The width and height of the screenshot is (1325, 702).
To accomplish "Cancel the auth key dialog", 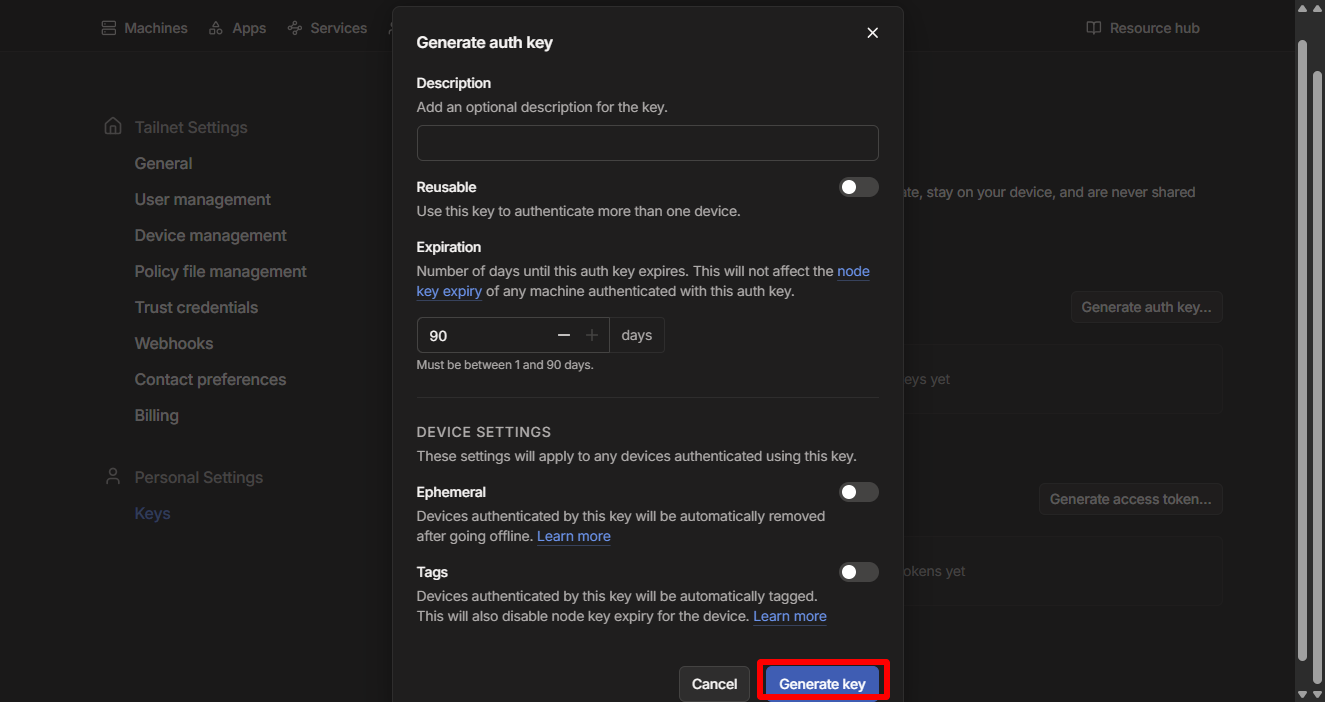I will point(714,684).
